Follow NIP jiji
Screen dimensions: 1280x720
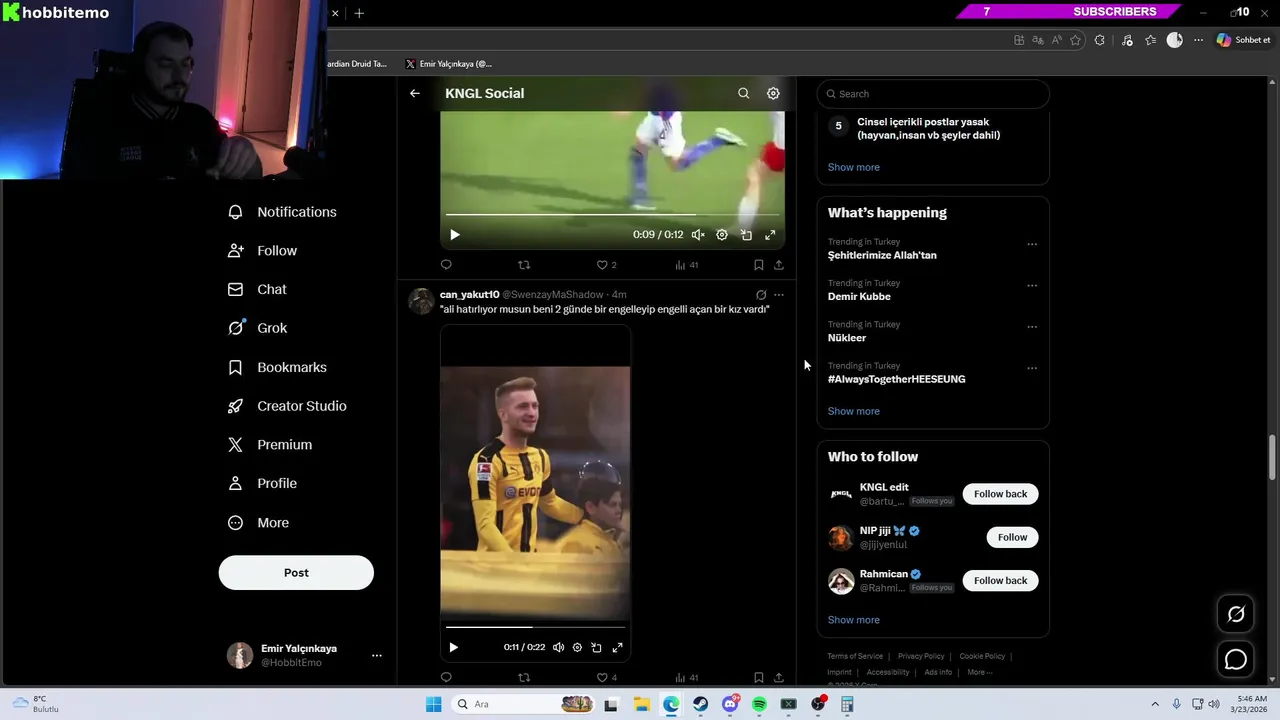tap(1012, 537)
